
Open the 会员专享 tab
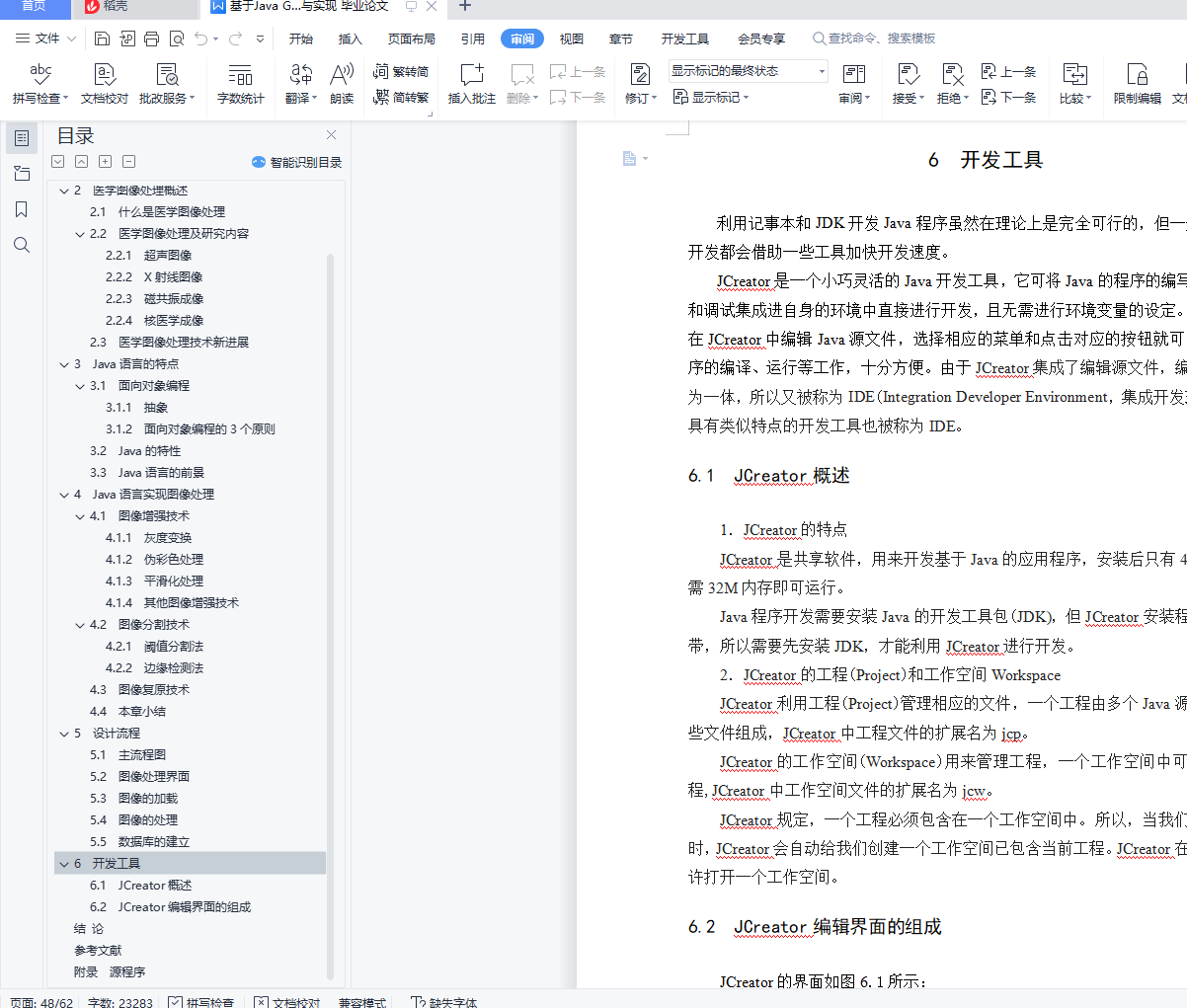760,39
